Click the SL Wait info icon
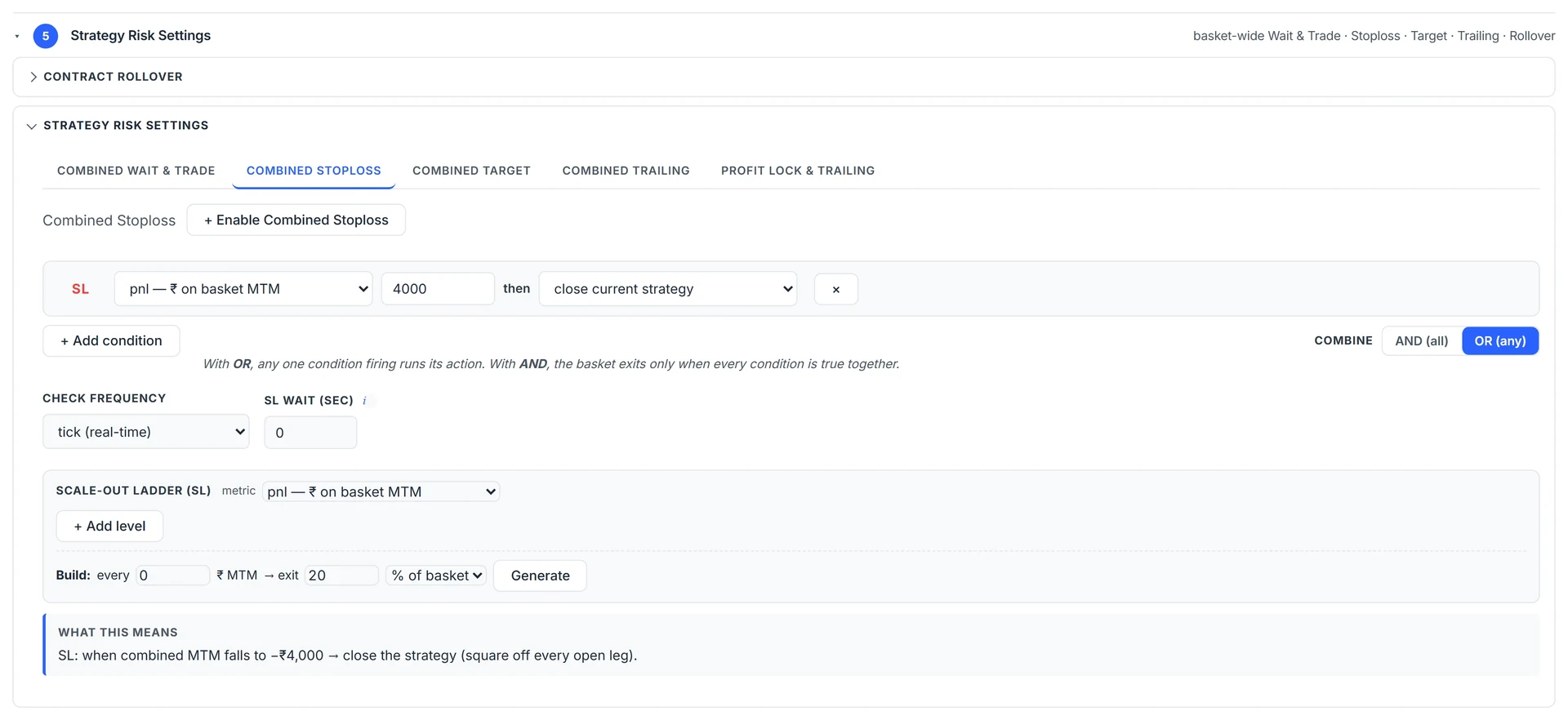This screenshot has width=1568, height=720. pos(364,401)
